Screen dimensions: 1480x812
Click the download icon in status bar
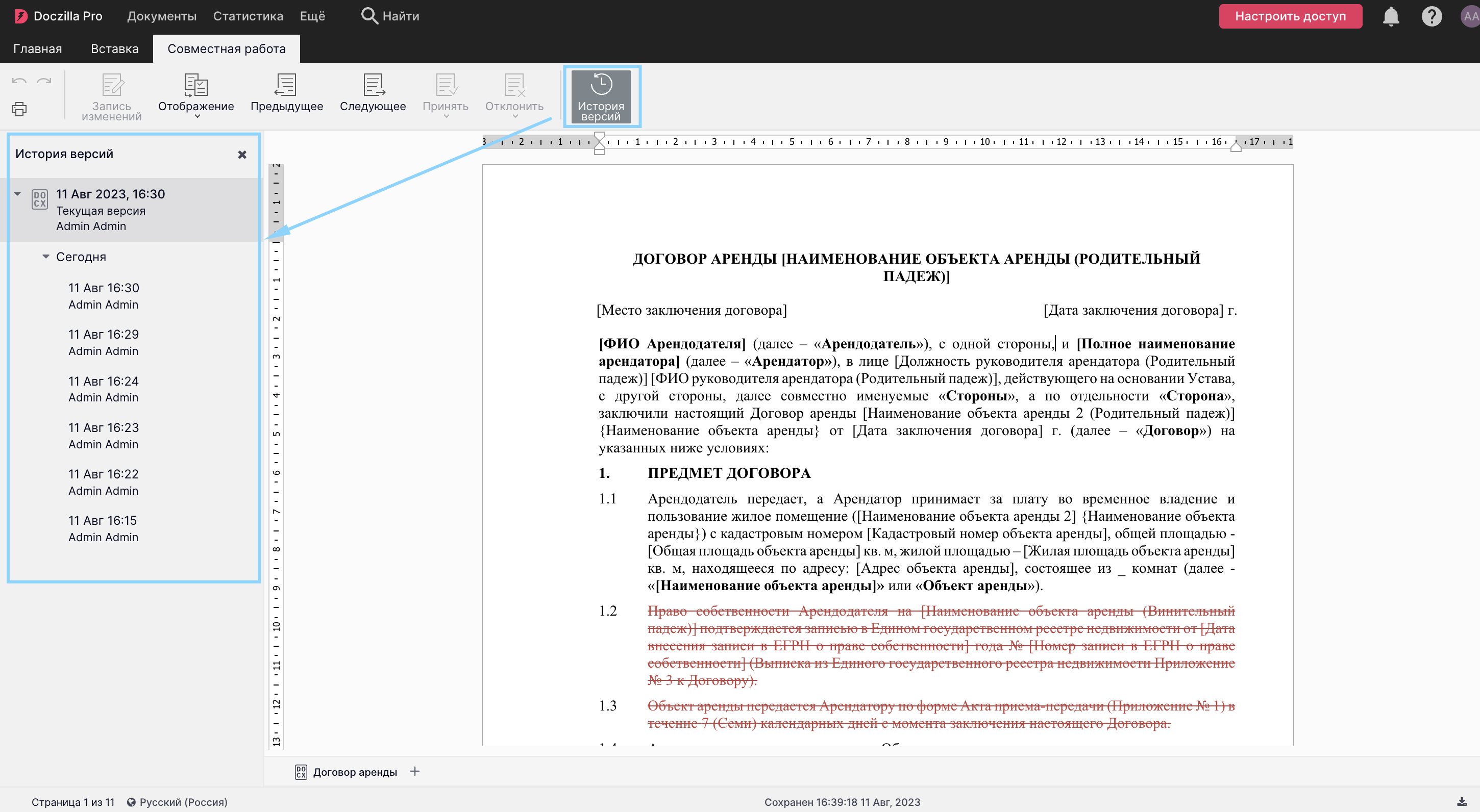[1462, 801]
